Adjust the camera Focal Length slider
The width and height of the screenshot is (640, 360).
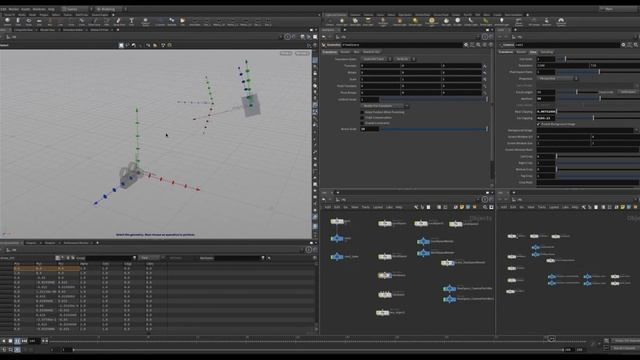577,92
